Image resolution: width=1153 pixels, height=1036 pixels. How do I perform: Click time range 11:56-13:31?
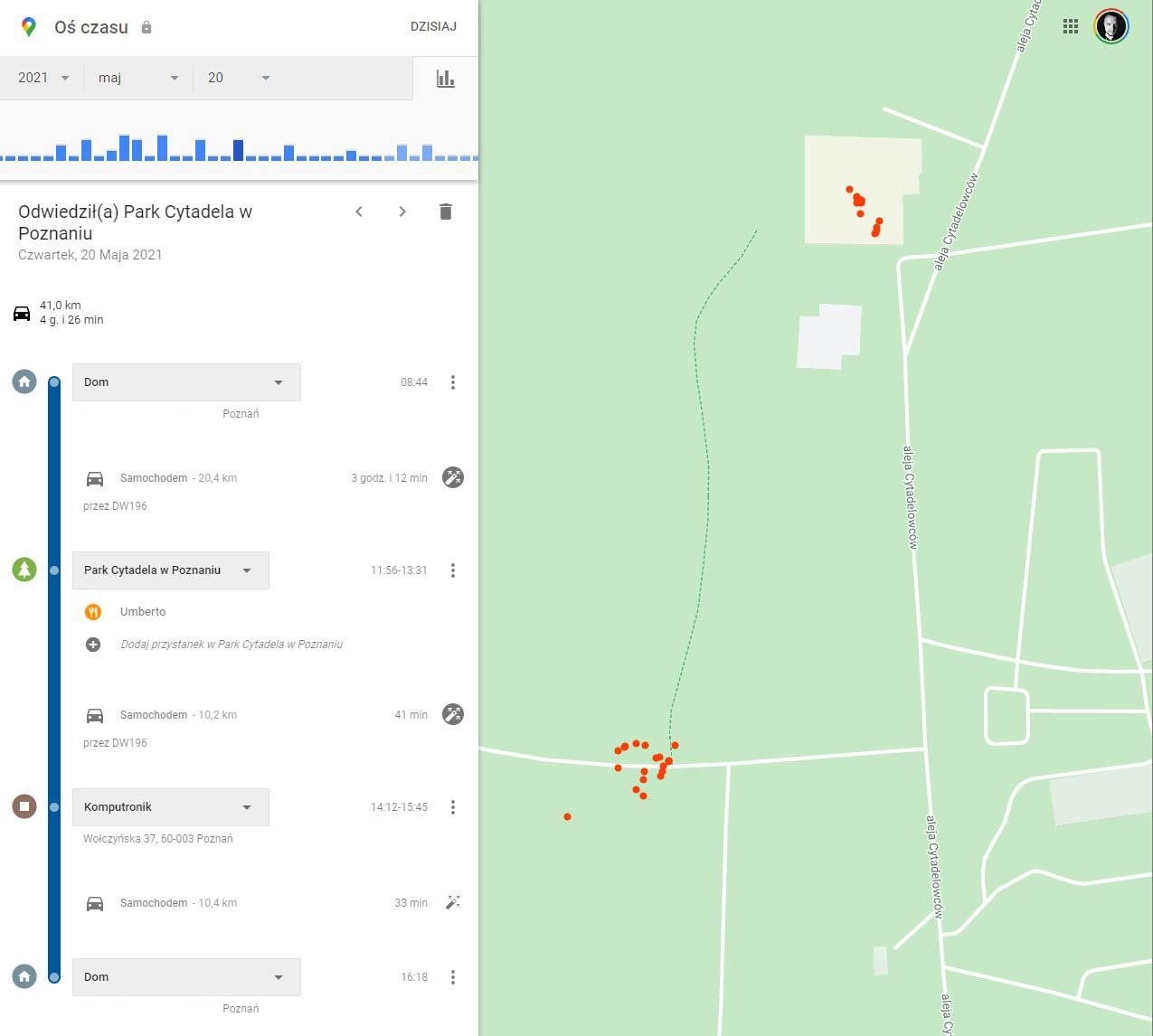pos(399,570)
